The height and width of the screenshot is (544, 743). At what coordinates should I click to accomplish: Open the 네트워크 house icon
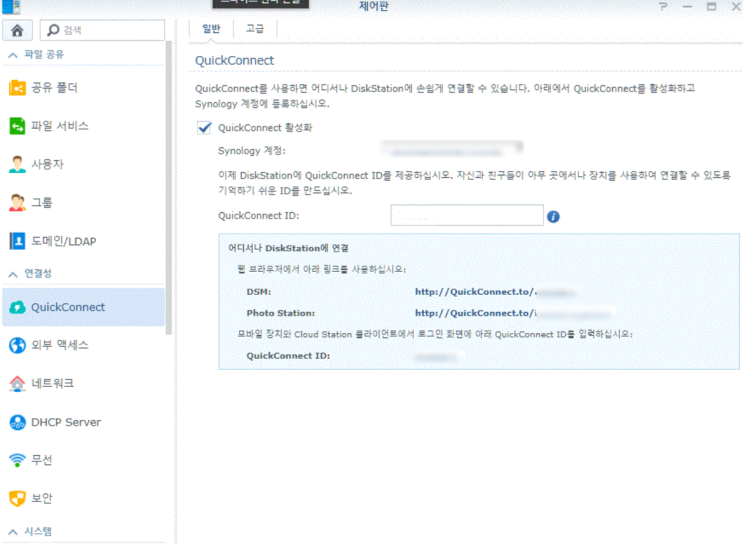(x=18, y=383)
